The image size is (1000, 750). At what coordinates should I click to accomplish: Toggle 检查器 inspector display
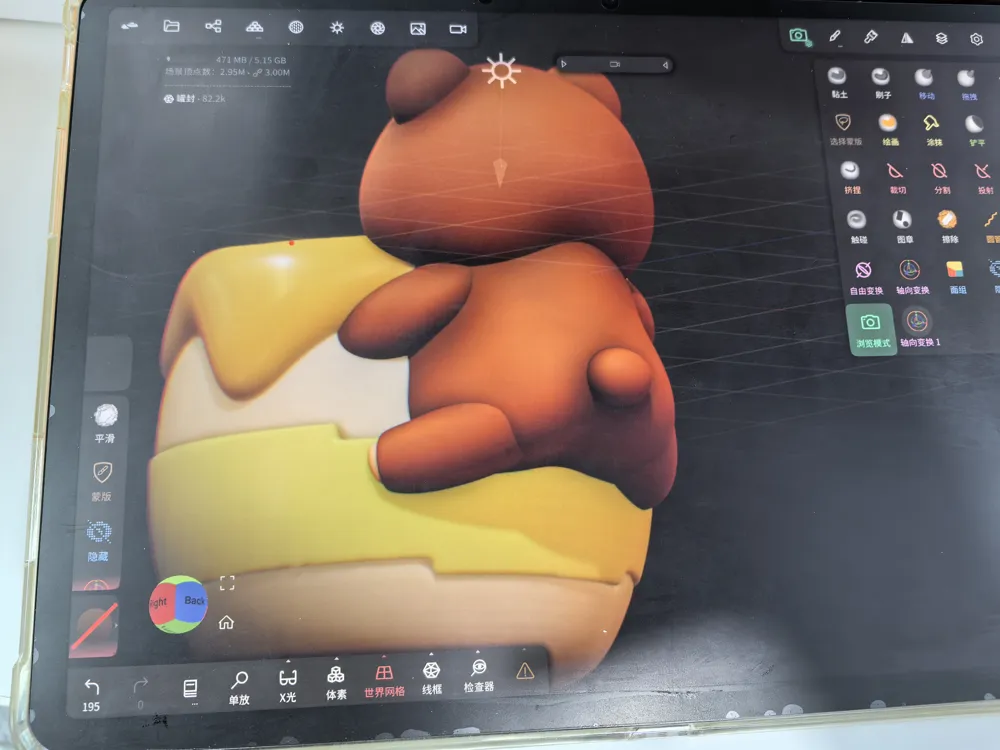478,675
